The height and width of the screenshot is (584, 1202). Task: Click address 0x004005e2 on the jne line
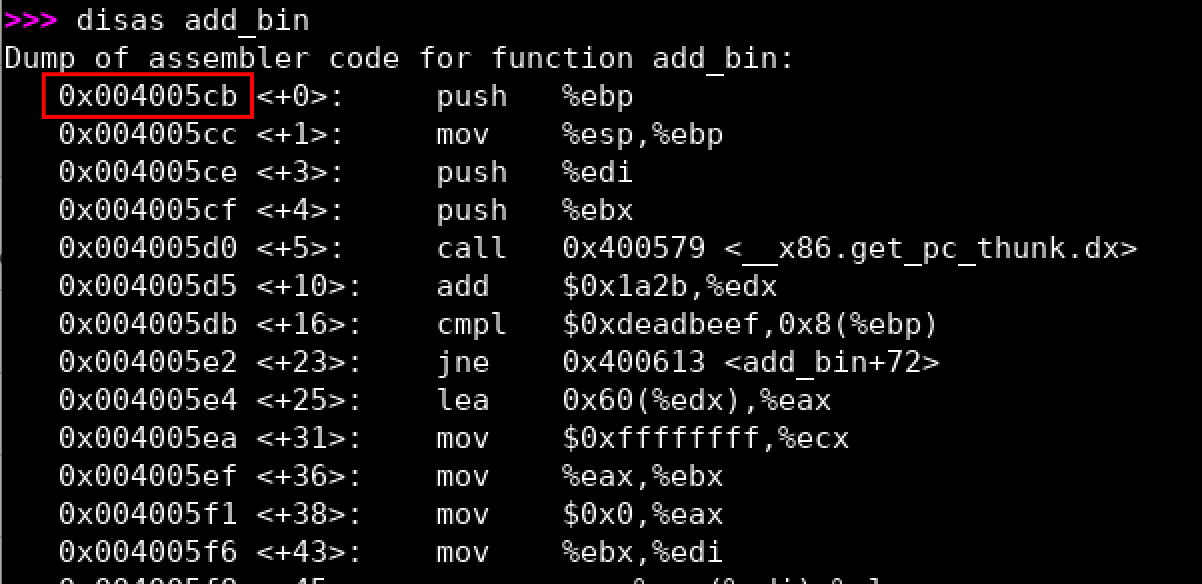coord(147,362)
